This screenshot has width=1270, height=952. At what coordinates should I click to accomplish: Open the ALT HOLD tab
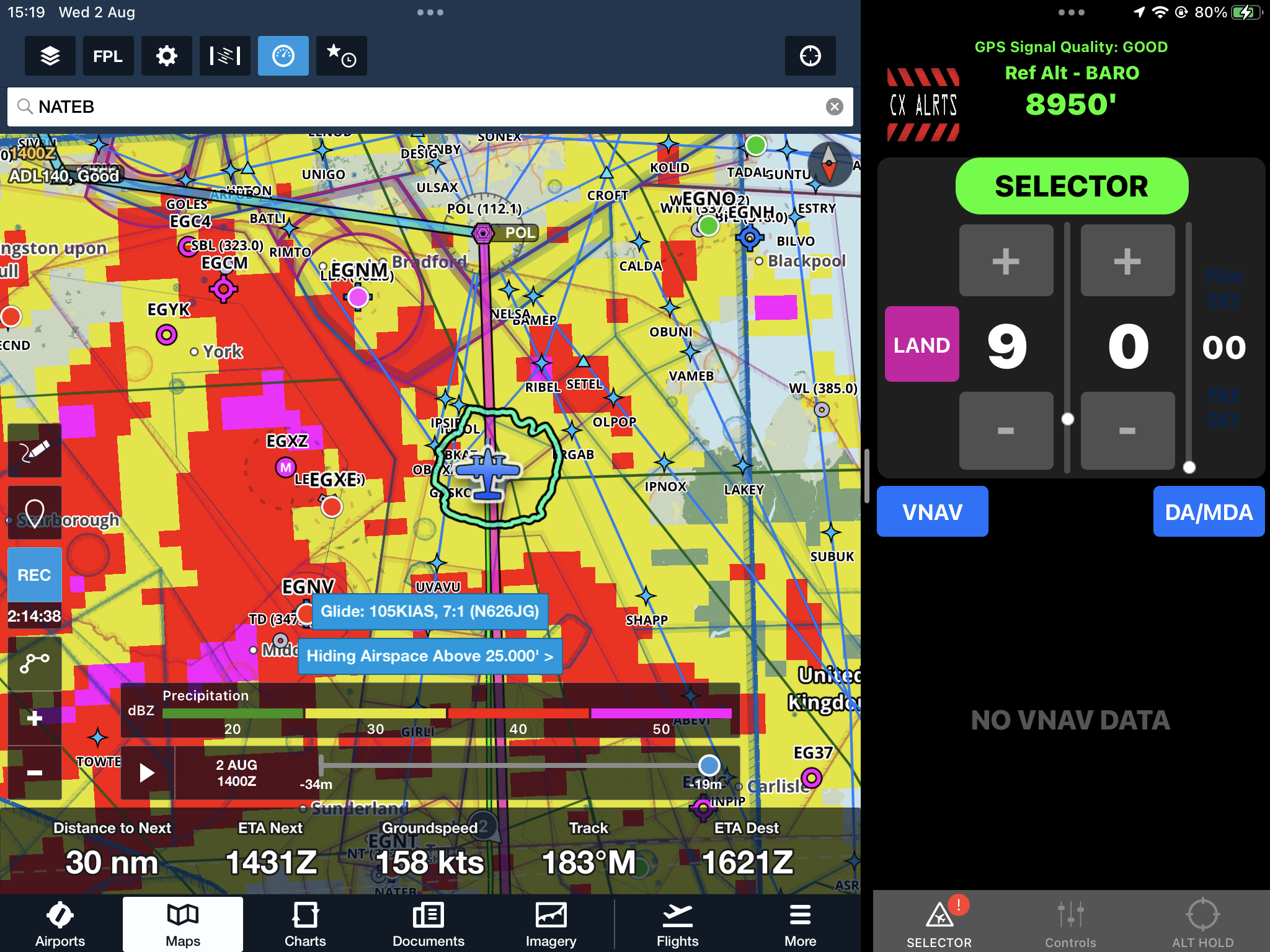click(x=1202, y=923)
